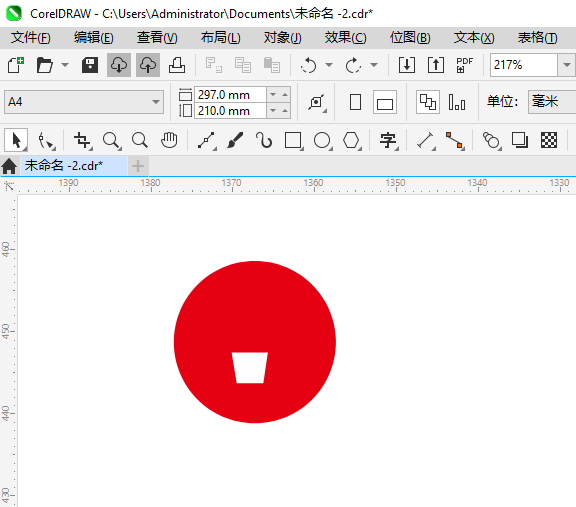This screenshot has height=507, width=576.
Task: Open the Undo history dropdown arrow
Action: coord(329,65)
